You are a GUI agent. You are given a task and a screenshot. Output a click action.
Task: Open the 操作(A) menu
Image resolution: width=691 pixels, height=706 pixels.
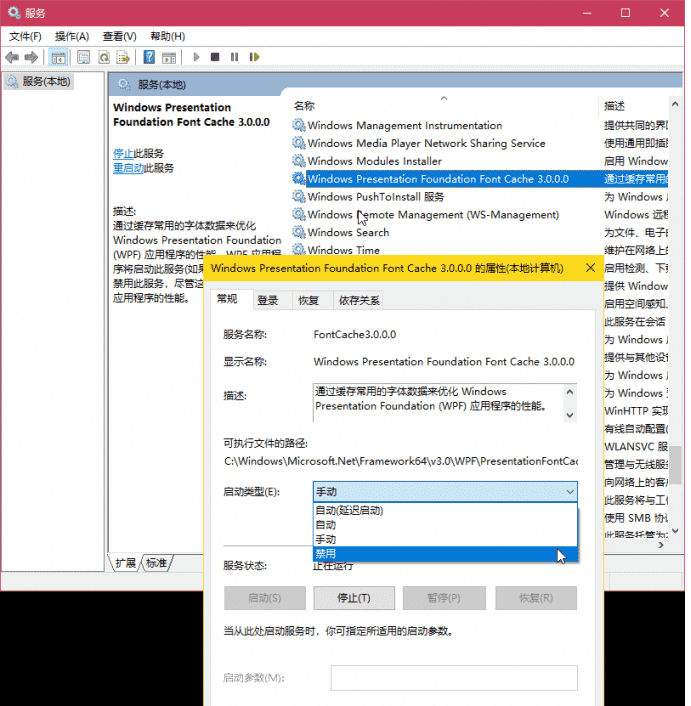tap(72, 36)
